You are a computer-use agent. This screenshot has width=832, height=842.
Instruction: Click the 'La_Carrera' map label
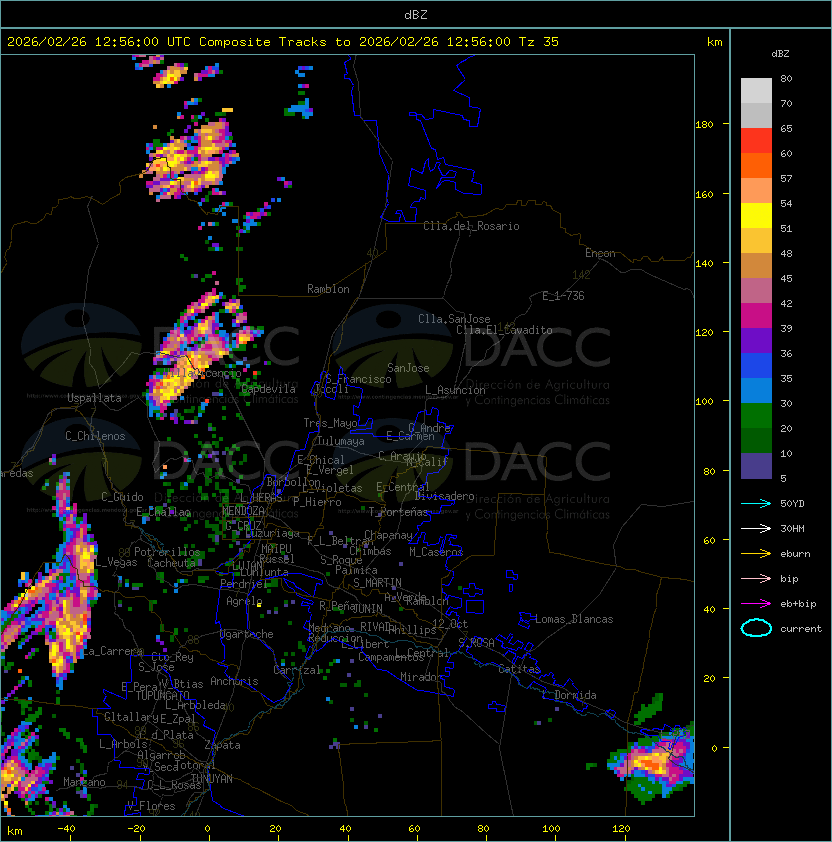113,651
